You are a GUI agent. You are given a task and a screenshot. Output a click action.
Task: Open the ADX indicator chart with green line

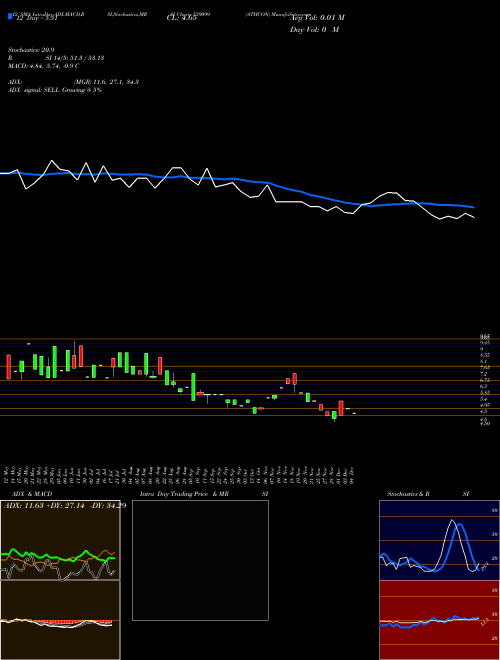click(60, 540)
